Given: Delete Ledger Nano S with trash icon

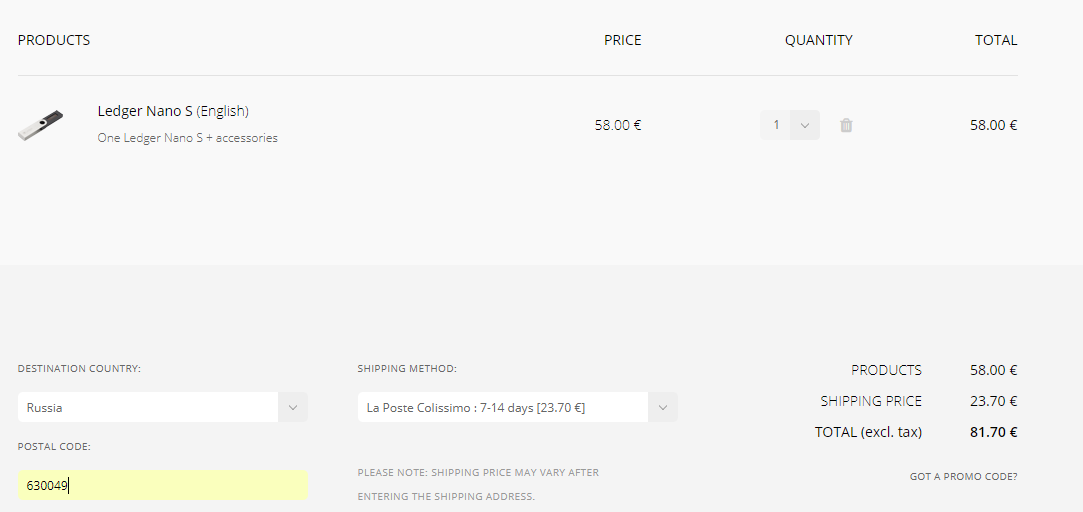Looking at the screenshot, I should pos(846,125).
